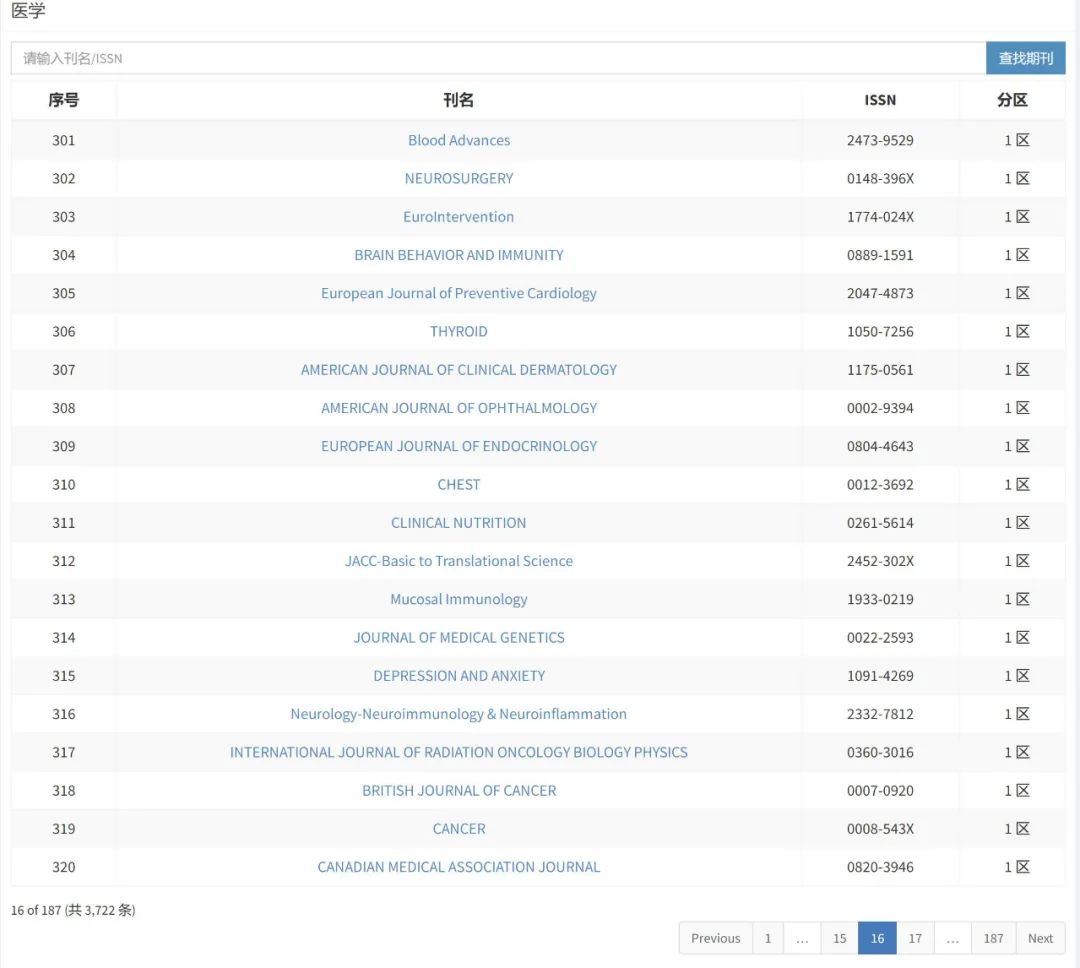1080x968 pixels.
Task: Click the journal name/ISSN search field
Action: coord(498,58)
